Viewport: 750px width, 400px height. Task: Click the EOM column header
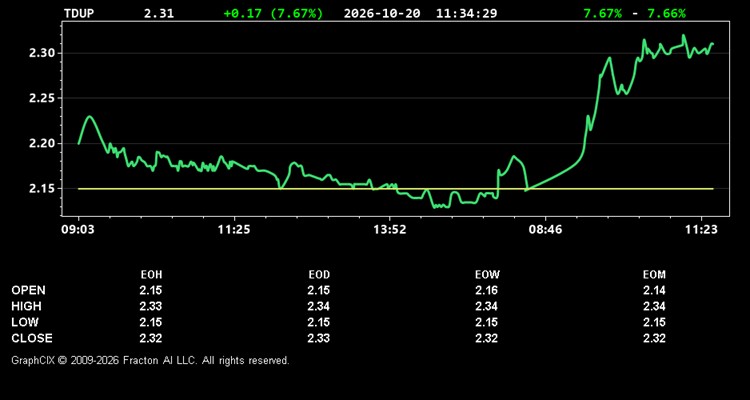tap(654, 275)
